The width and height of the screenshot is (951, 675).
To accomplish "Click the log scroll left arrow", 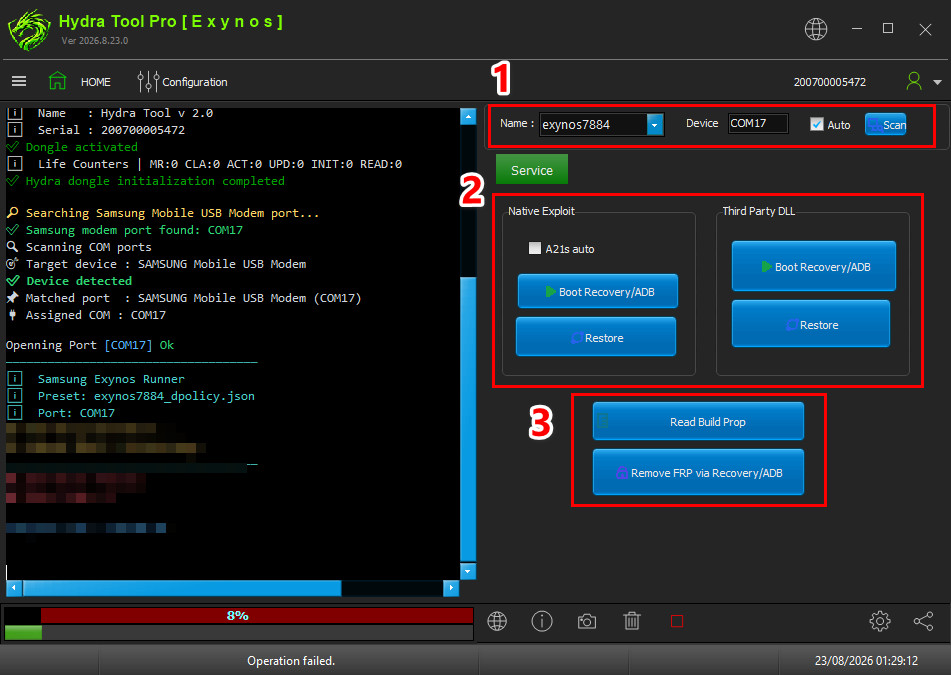I will click(14, 588).
